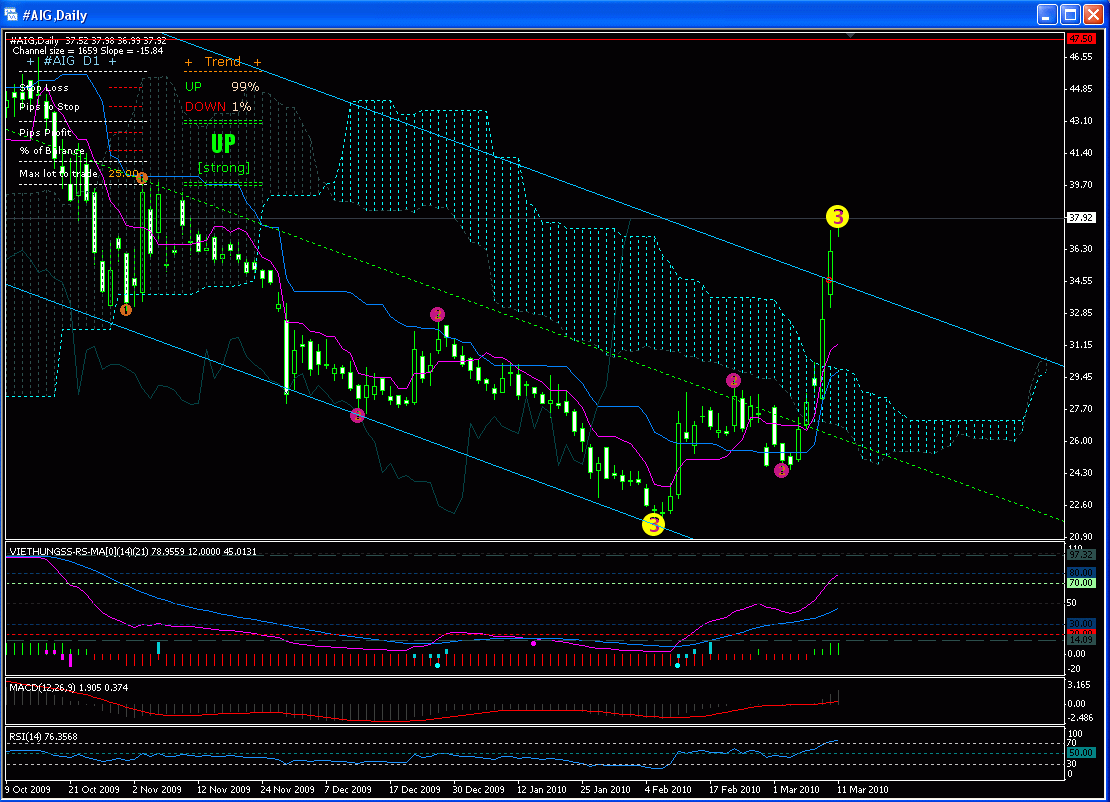1110x802 pixels.
Task: Click the green UP strong trend signal
Action: 223,144
